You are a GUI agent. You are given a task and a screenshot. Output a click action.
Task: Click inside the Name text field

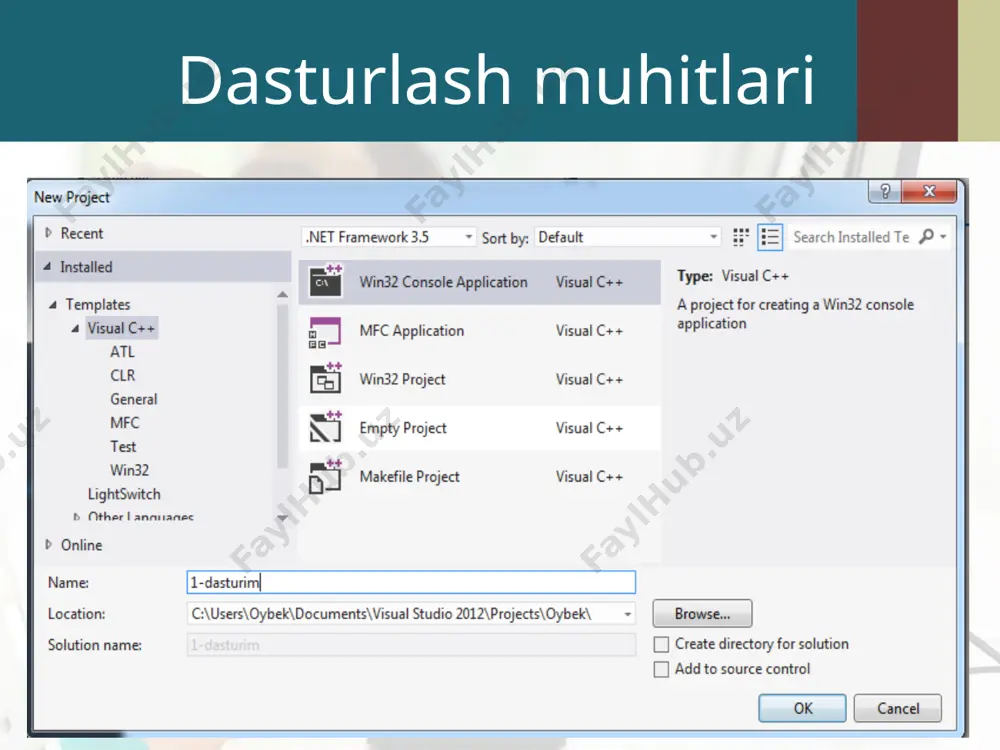(411, 582)
